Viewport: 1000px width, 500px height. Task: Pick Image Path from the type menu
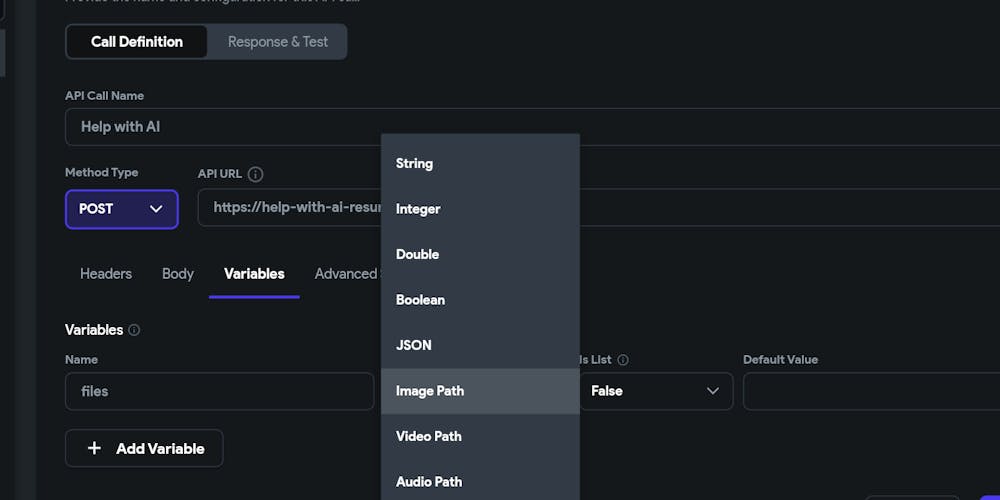(430, 391)
